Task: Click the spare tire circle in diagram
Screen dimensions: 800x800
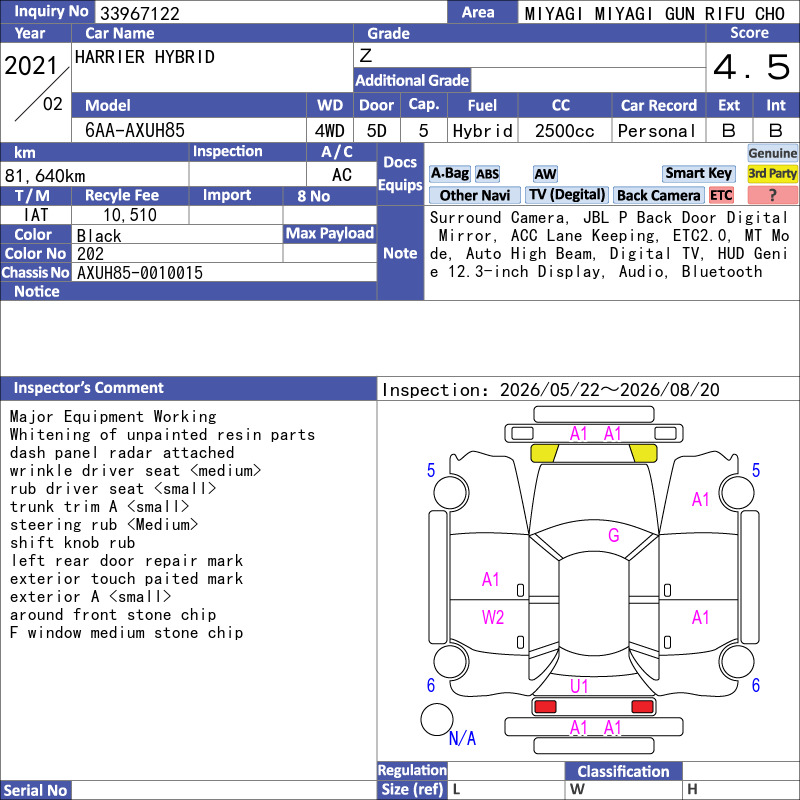Action: 437,719
